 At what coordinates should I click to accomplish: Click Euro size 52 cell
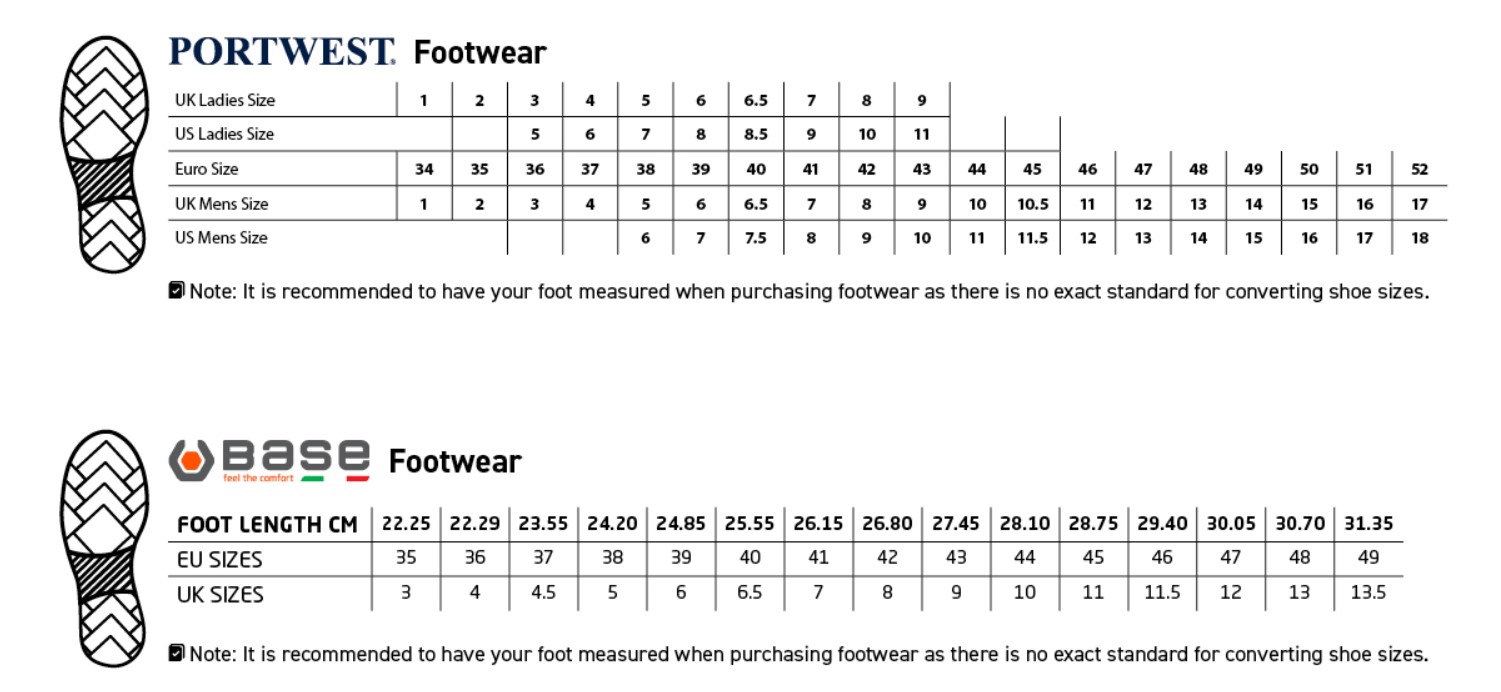1420,169
